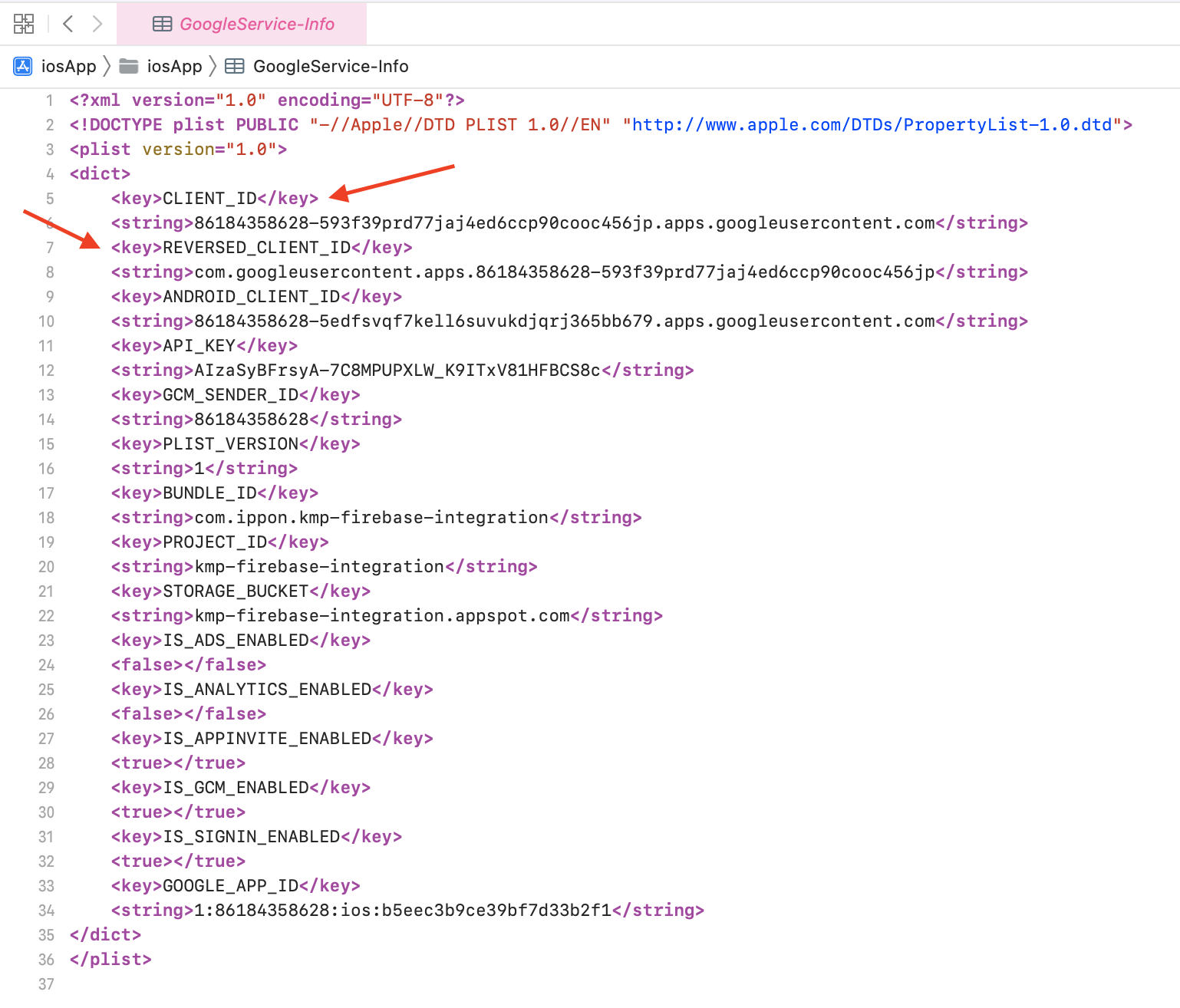Click the false value on line 24
The width and height of the screenshot is (1180, 1008).
189,664
